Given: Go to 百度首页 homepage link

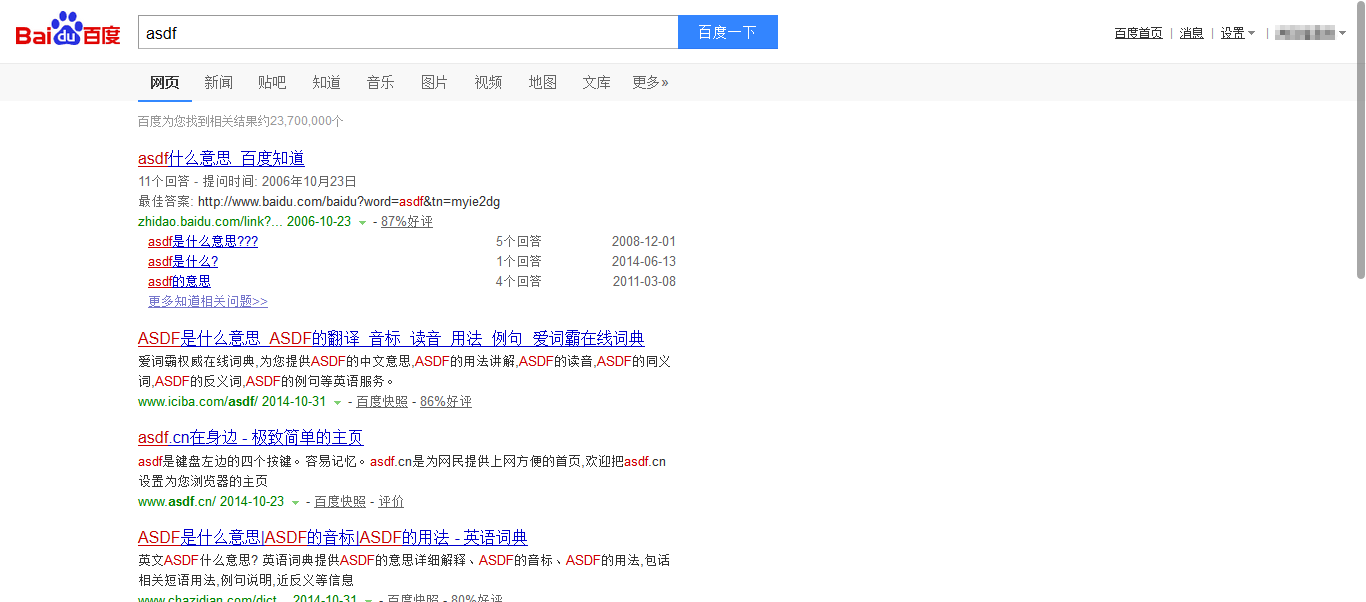Looking at the screenshot, I should [1138, 32].
